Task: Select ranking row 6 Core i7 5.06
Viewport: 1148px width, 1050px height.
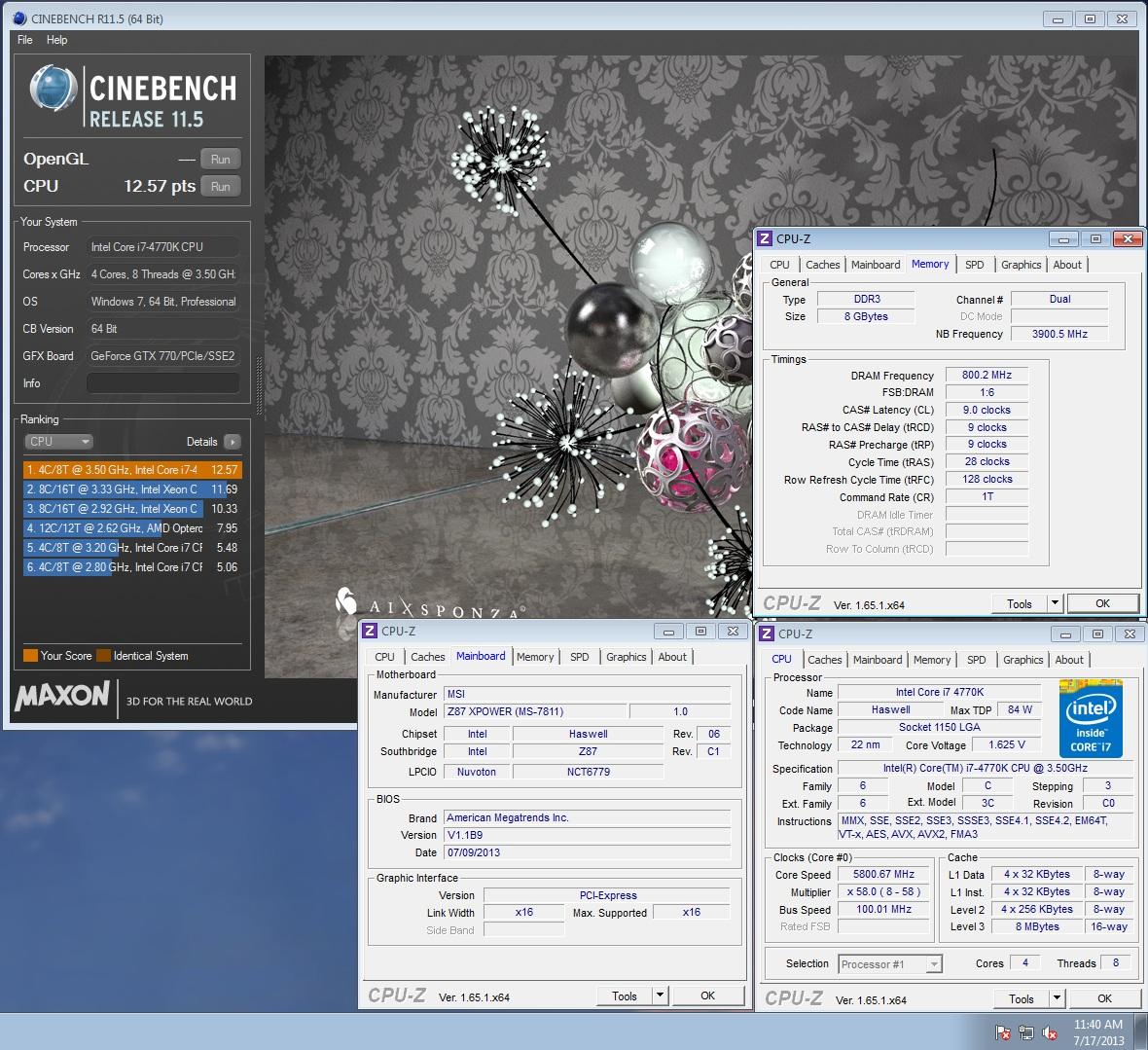Action: (131, 566)
